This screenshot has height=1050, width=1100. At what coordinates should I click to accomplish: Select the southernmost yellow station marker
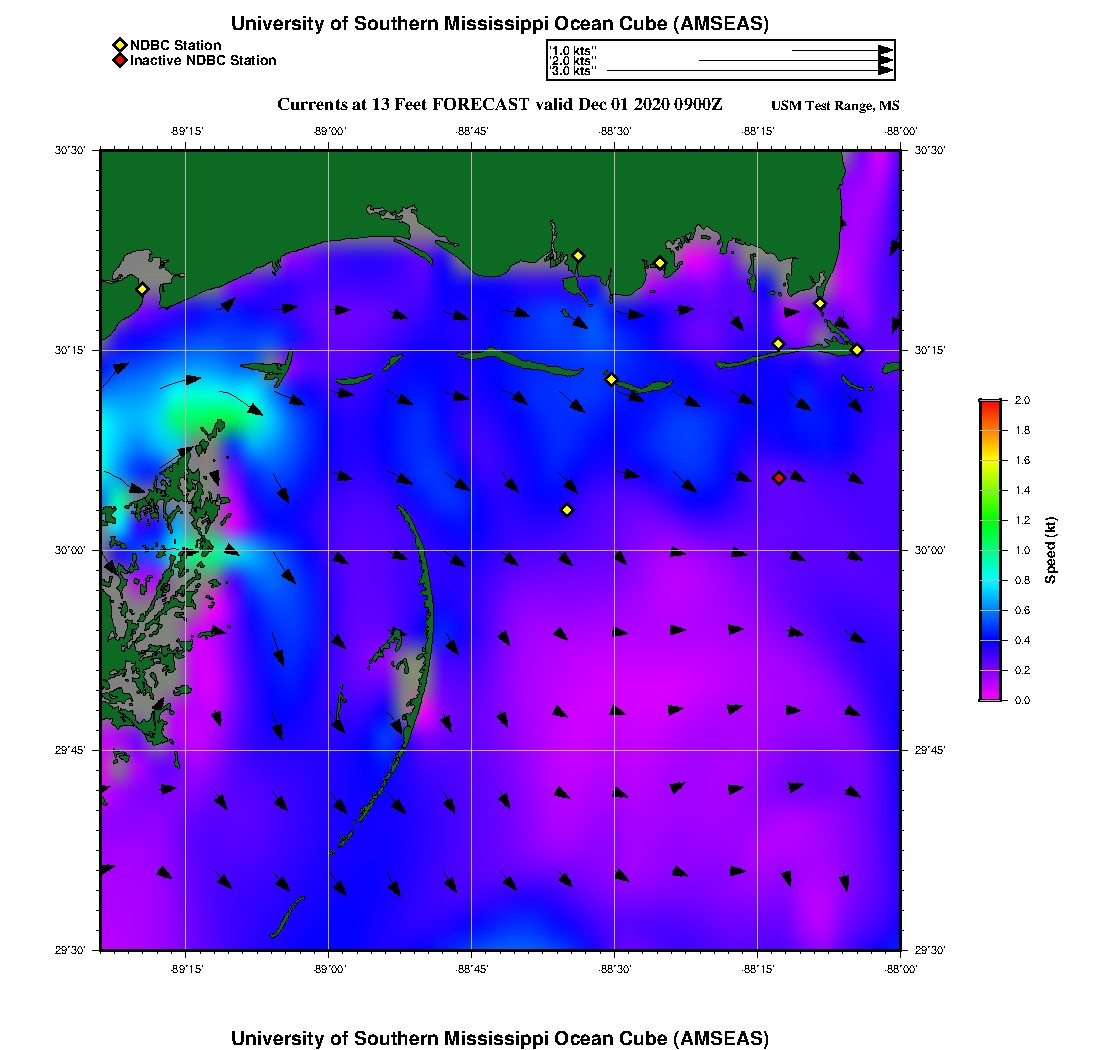coord(567,510)
